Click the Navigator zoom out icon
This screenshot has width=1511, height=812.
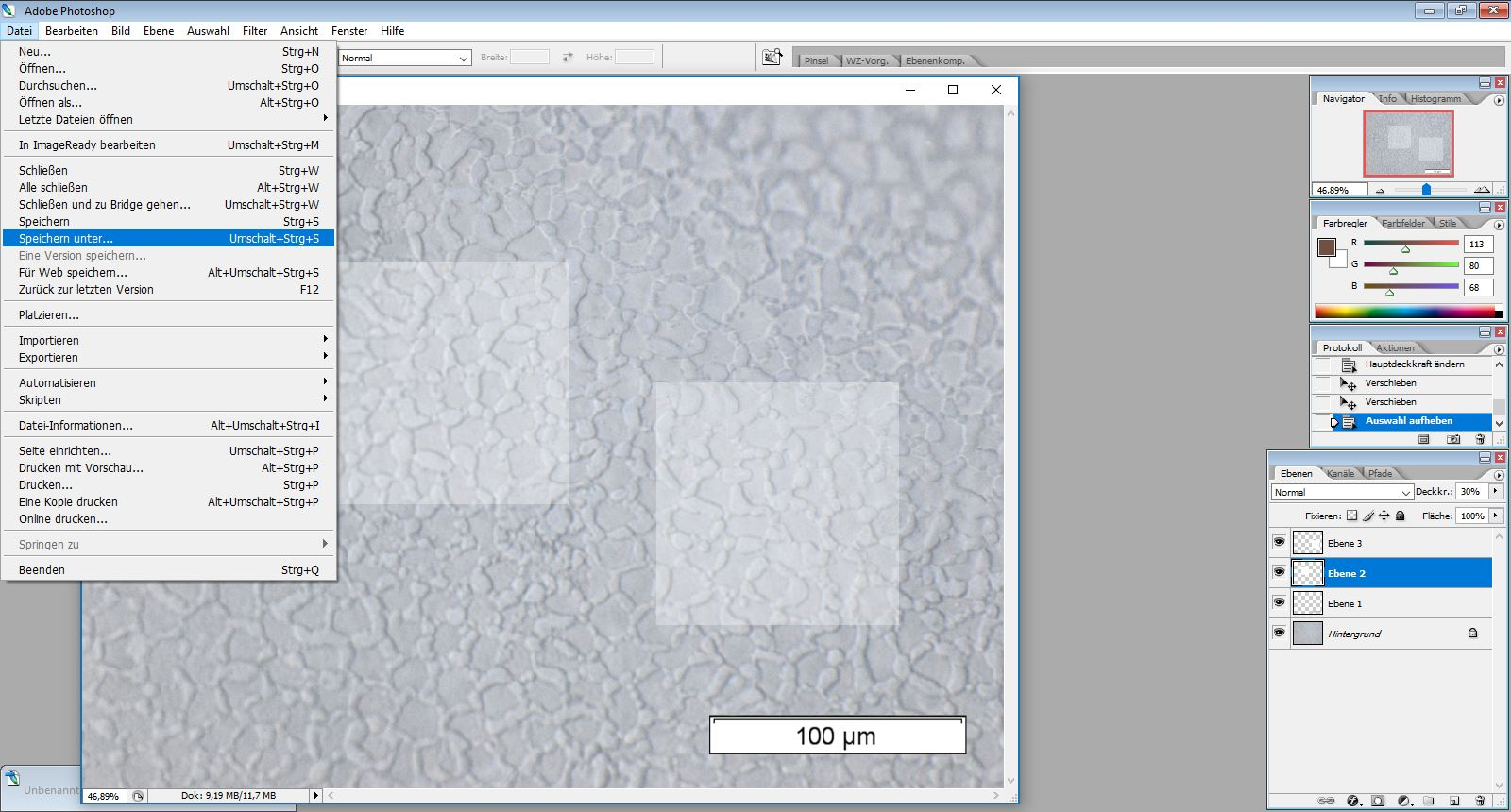[1380, 190]
